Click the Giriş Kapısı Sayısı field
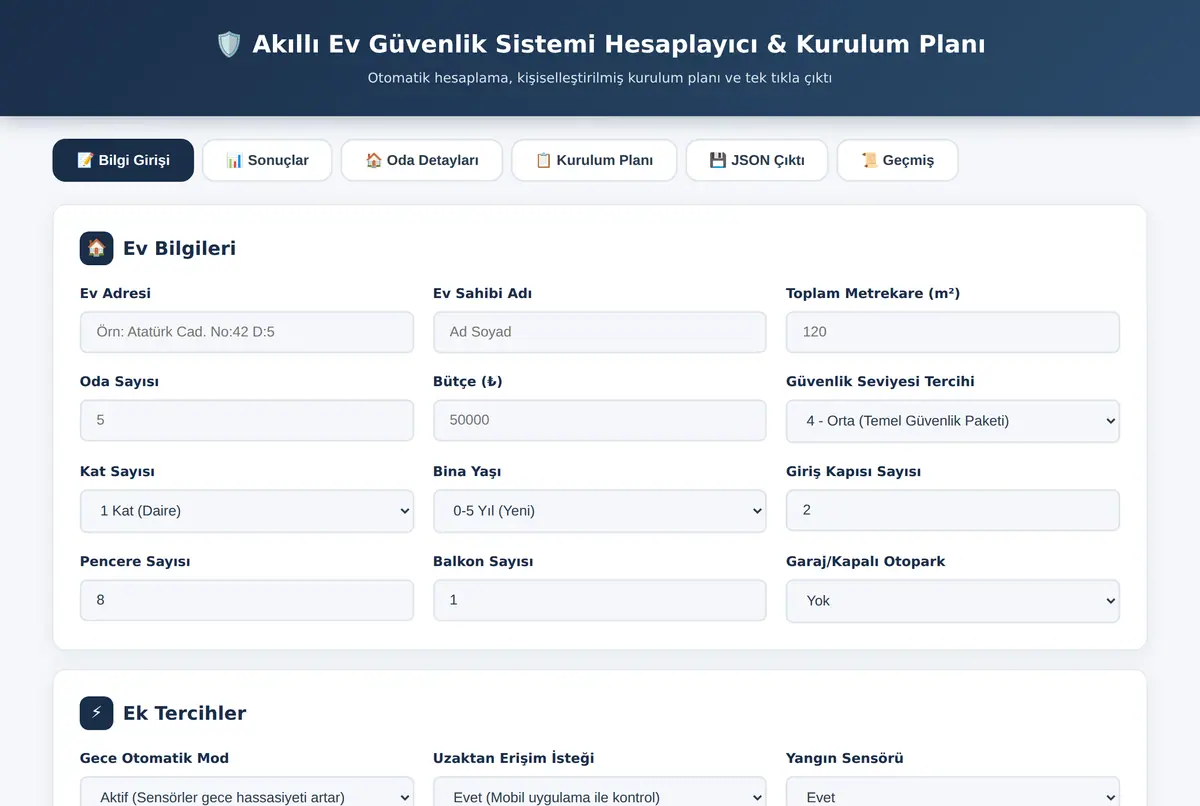Viewport: 1200px width, 806px height. click(953, 510)
